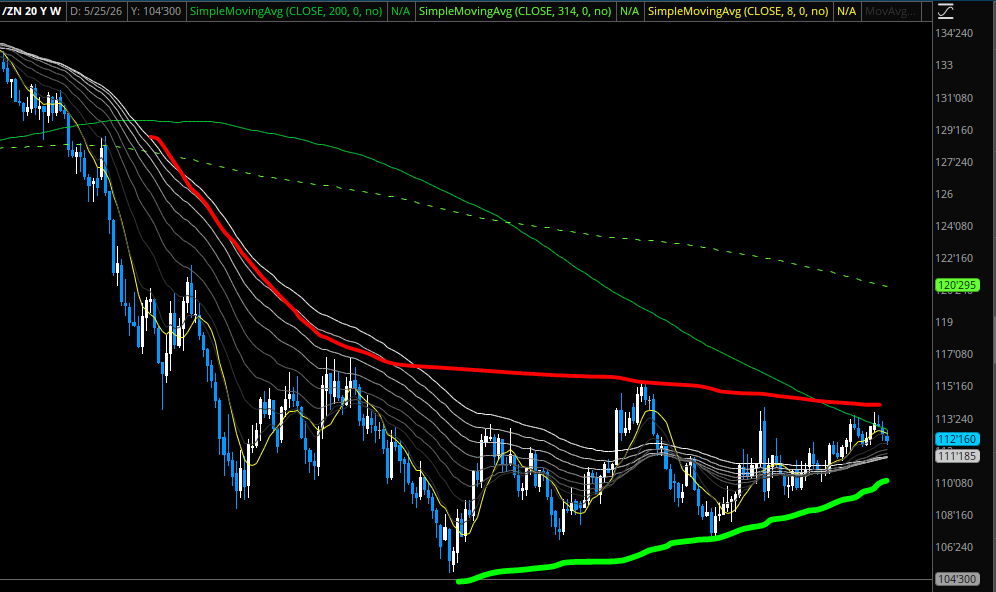The image size is (996, 592).
Task: Click the 115'160 price axis label
Action: coord(954,386)
